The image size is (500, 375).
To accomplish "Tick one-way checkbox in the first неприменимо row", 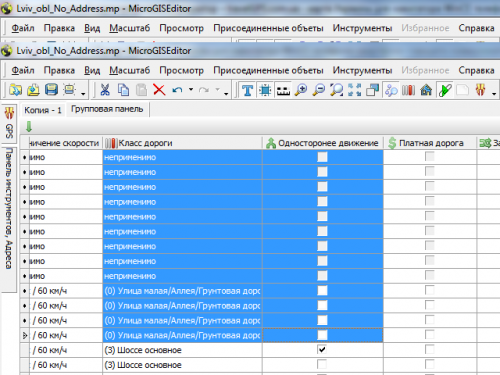I will coord(322,157).
